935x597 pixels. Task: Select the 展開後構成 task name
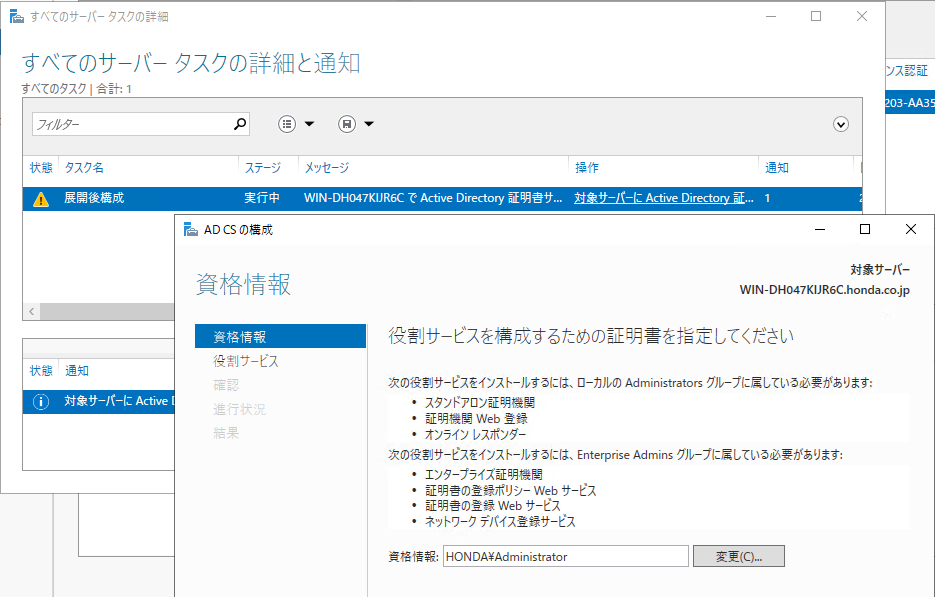(x=94, y=198)
